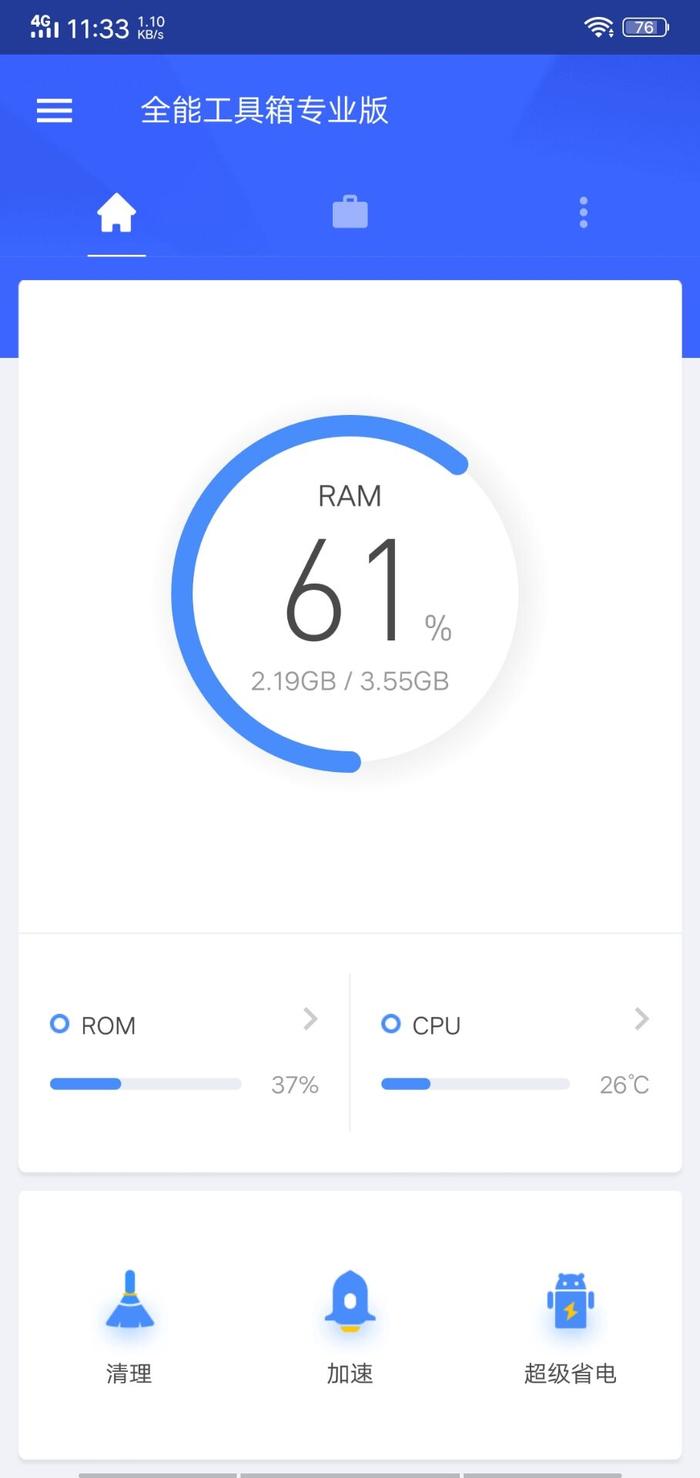Tap the 全能工具箱专业版 app title

(x=264, y=110)
